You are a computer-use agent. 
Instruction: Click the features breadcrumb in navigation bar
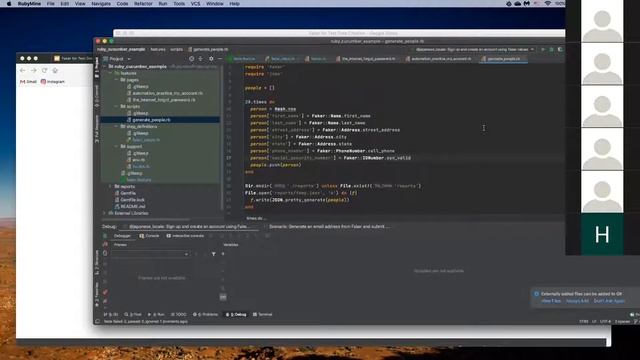click(158, 49)
